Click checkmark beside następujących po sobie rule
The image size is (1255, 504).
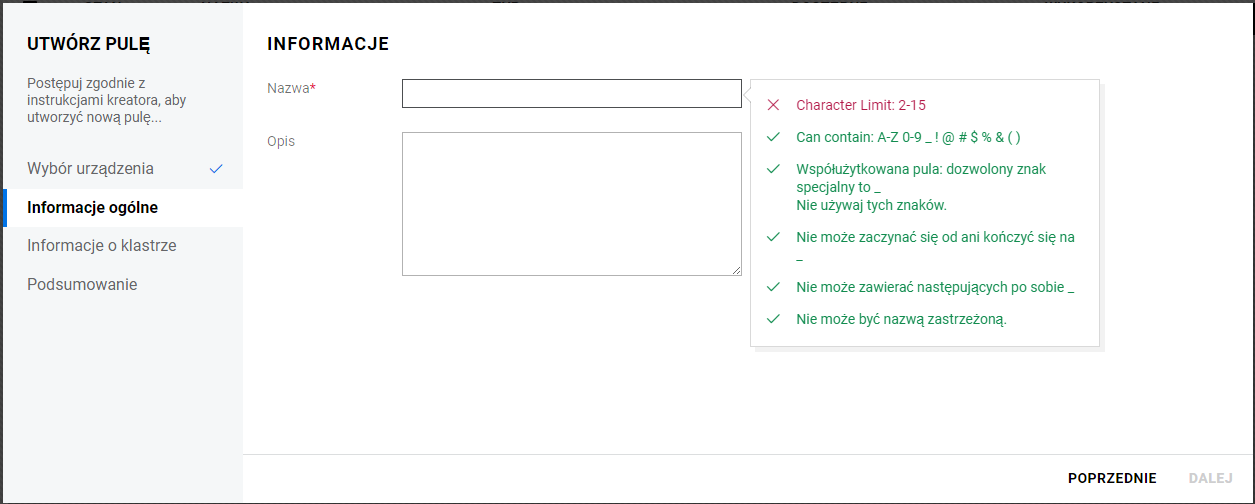(x=773, y=287)
